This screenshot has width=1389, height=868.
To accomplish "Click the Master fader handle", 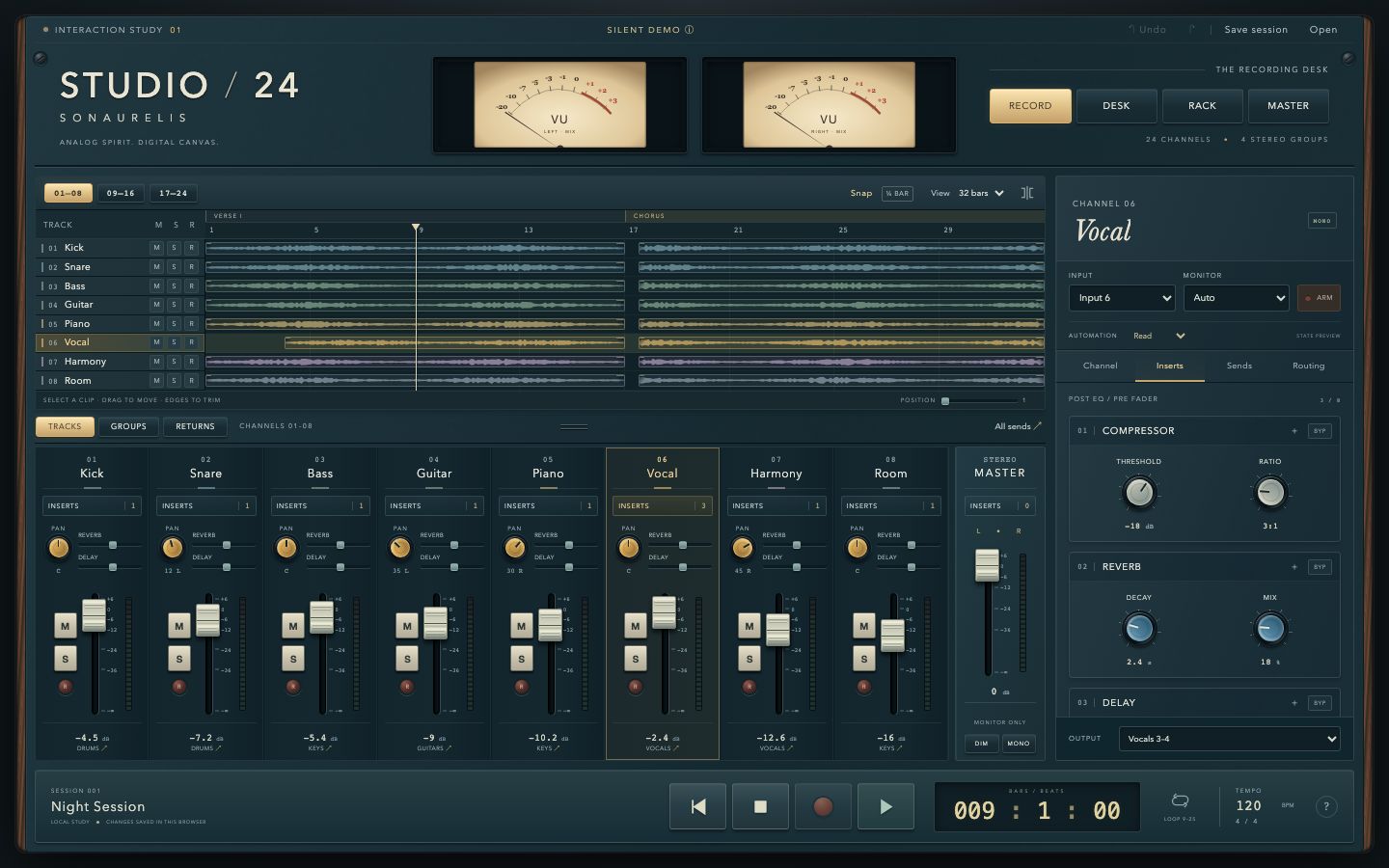I will point(987,565).
